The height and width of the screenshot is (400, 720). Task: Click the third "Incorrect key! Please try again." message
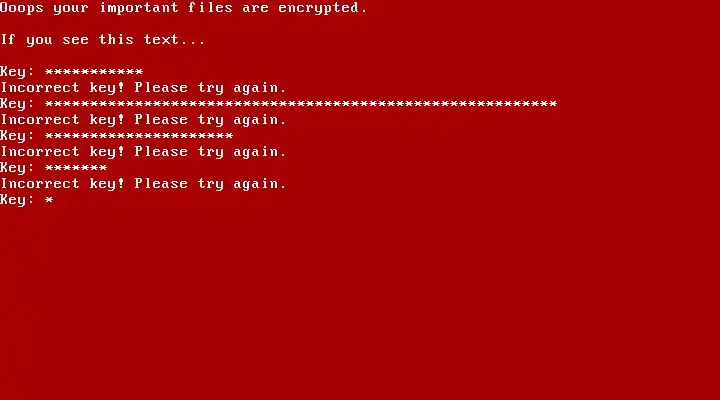tap(143, 152)
